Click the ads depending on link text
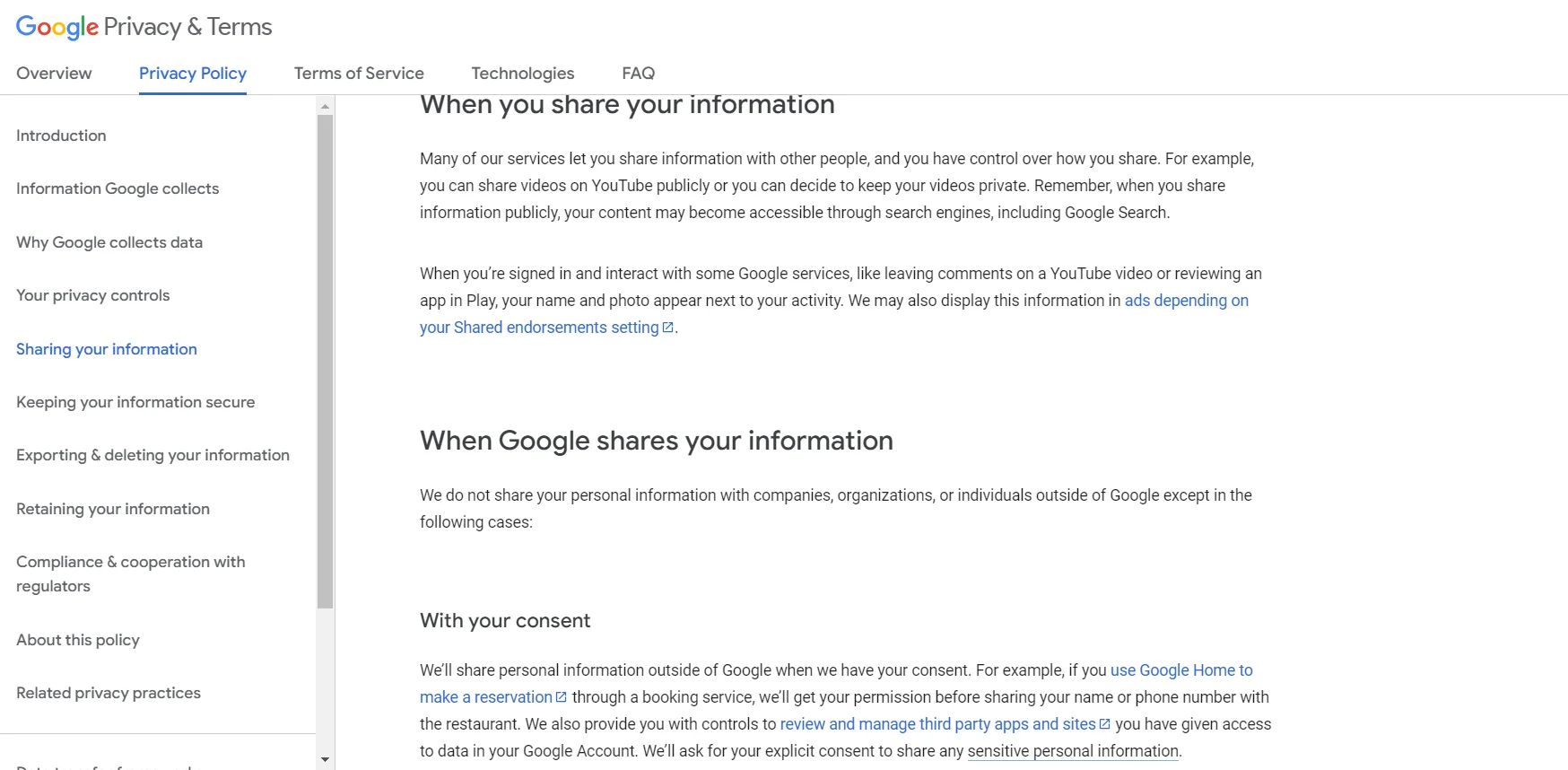The image size is (1568, 770). (x=1187, y=301)
